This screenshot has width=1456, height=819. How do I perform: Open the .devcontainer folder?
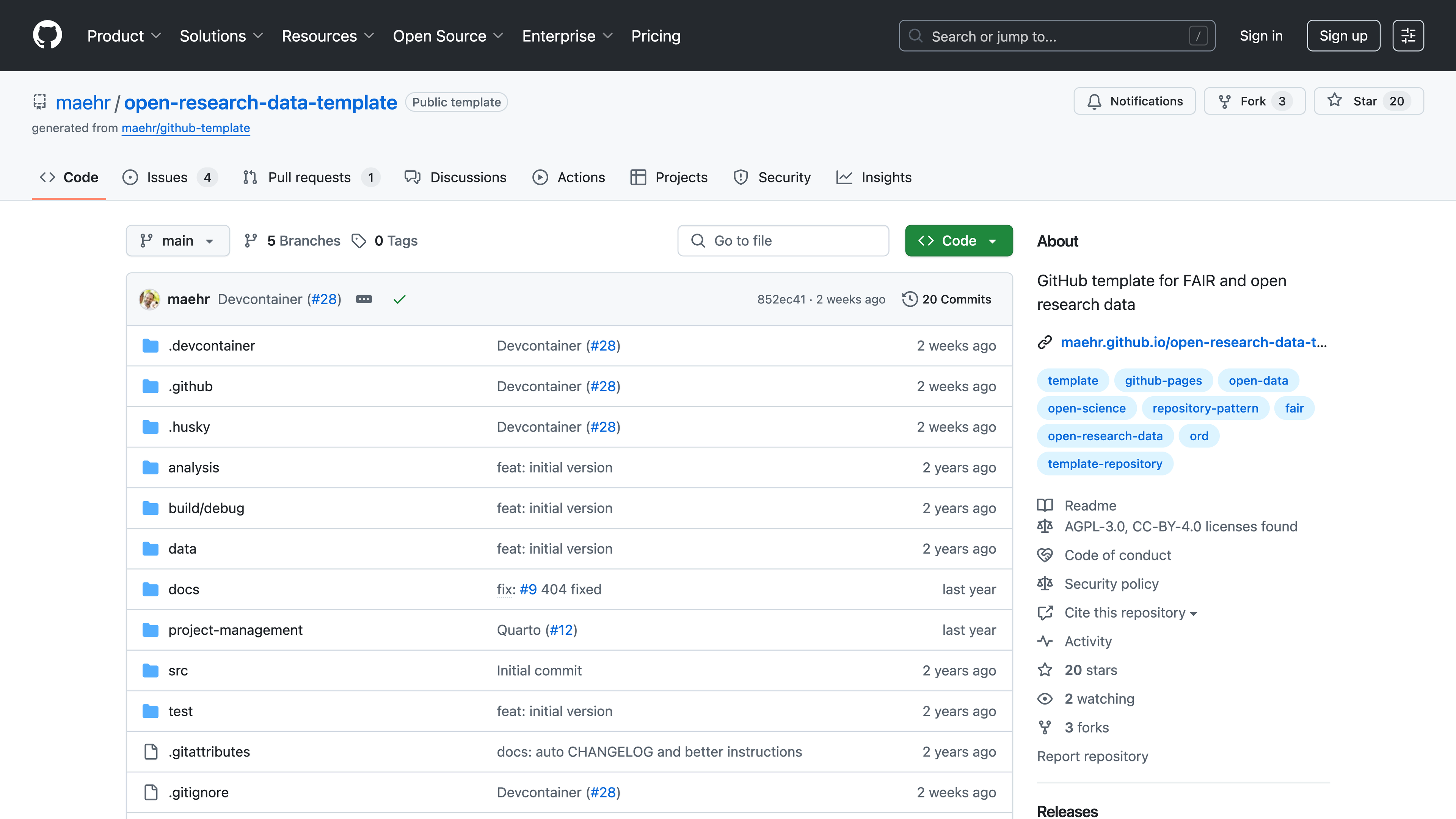click(x=212, y=346)
